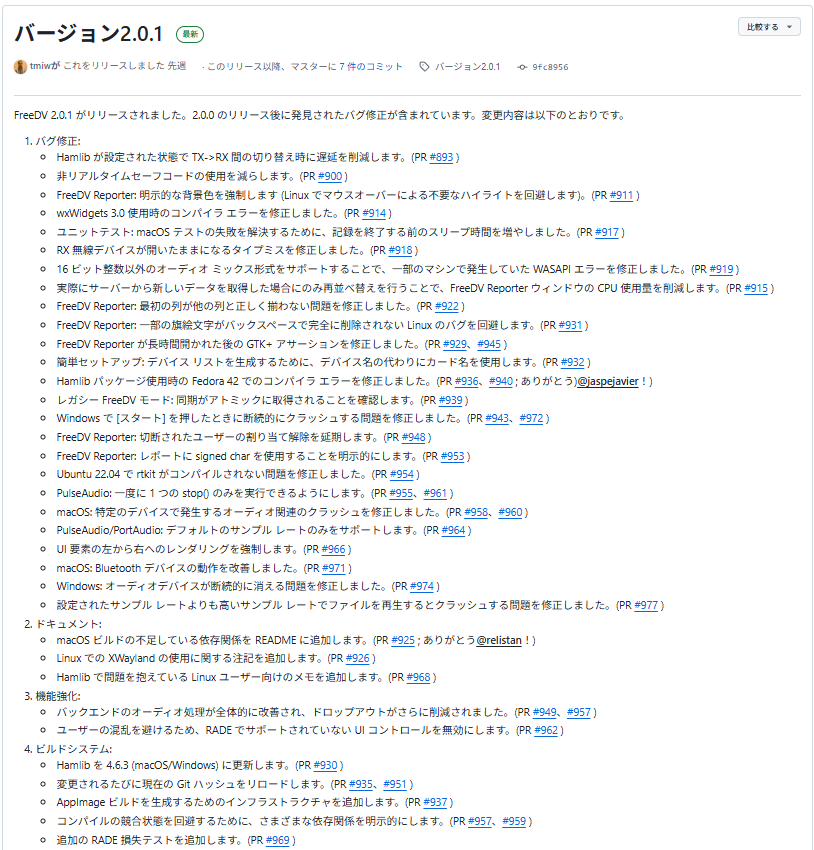Click tmiw's avatar image
The width and height of the screenshot is (814, 850).
(x=21, y=67)
